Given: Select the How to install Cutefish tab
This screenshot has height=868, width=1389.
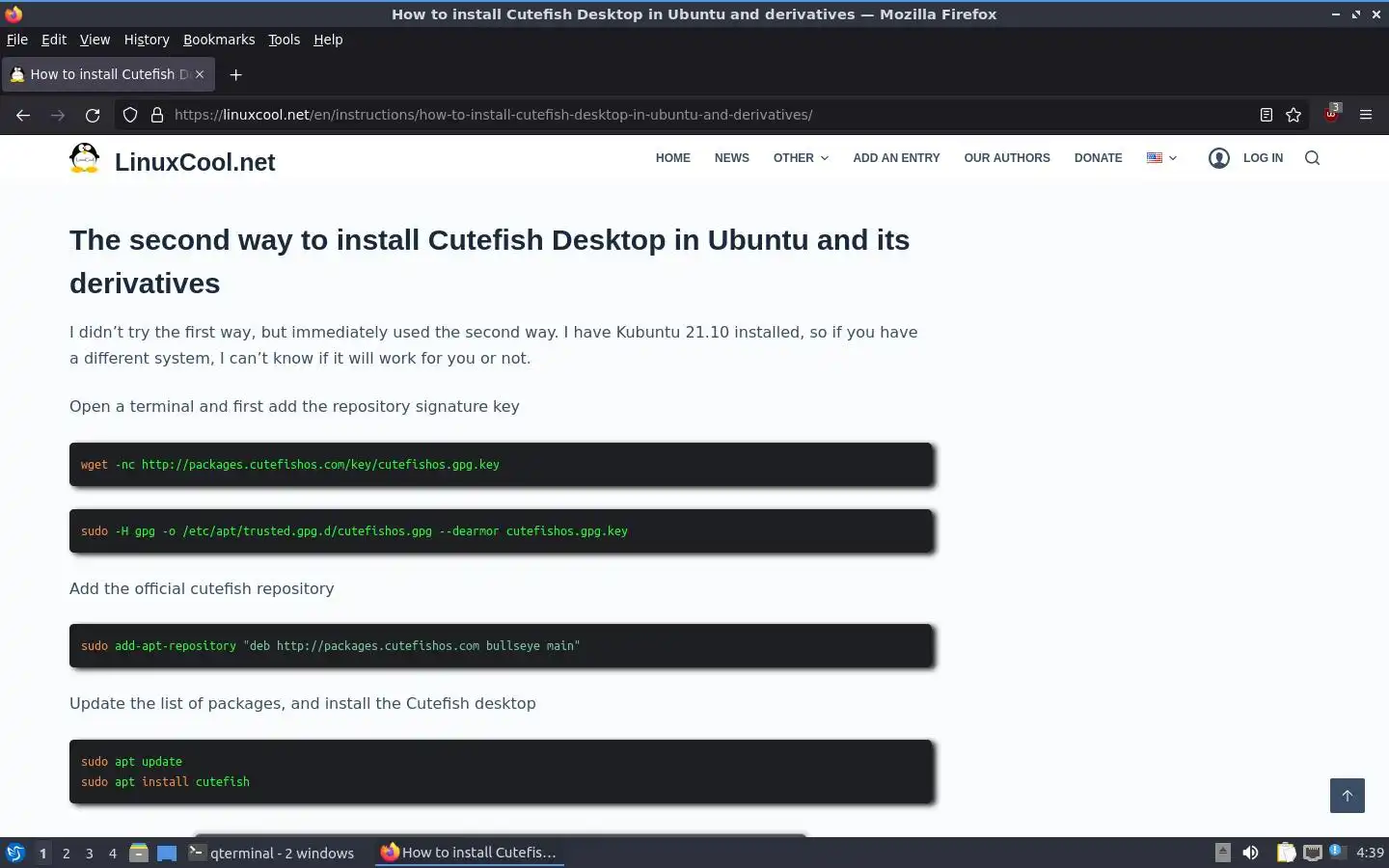Looking at the screenshot, I should (108, 74).
